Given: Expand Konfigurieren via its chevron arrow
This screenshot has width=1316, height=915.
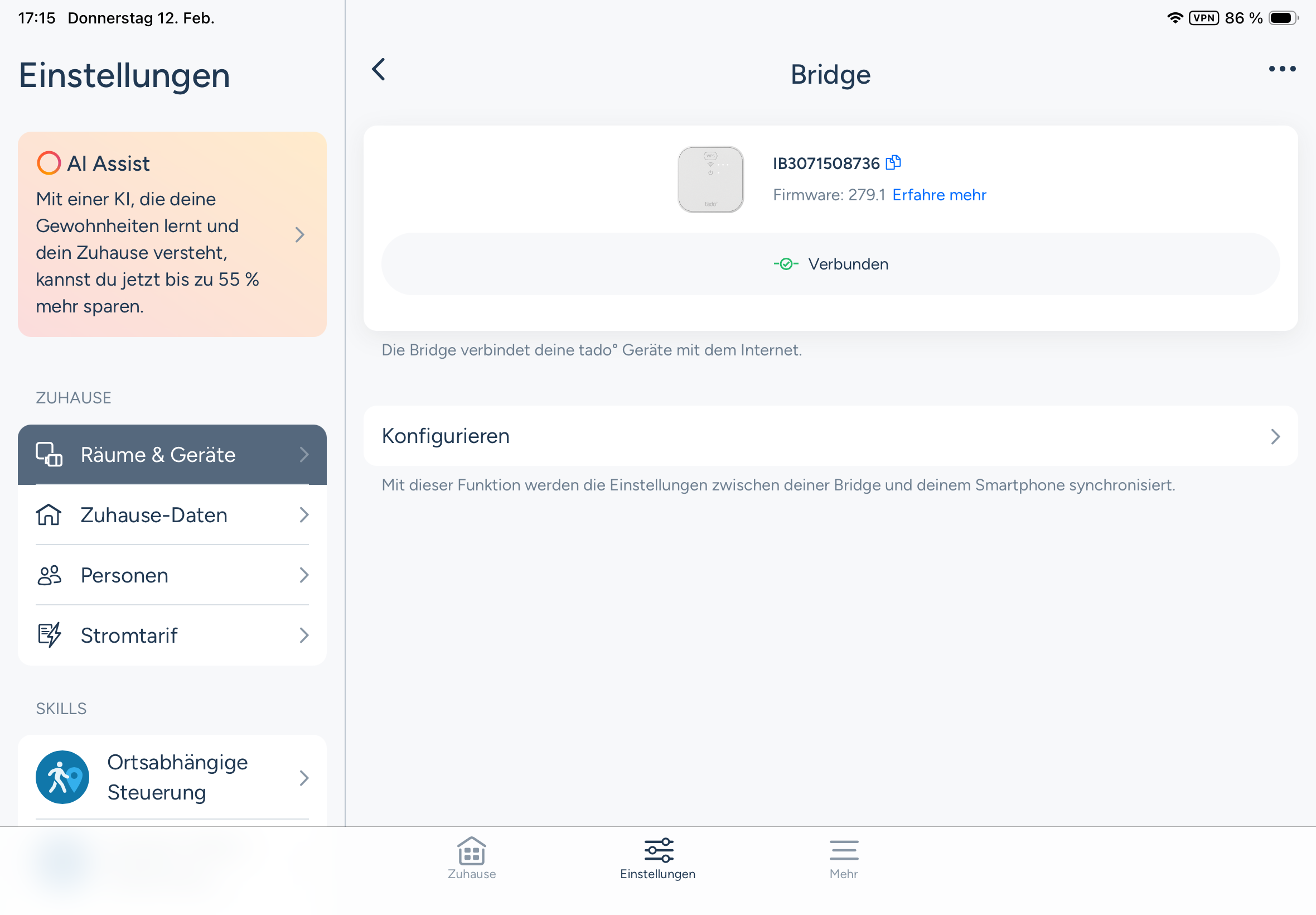Looking at the screenshot, I should click(x=1275, y=437).
